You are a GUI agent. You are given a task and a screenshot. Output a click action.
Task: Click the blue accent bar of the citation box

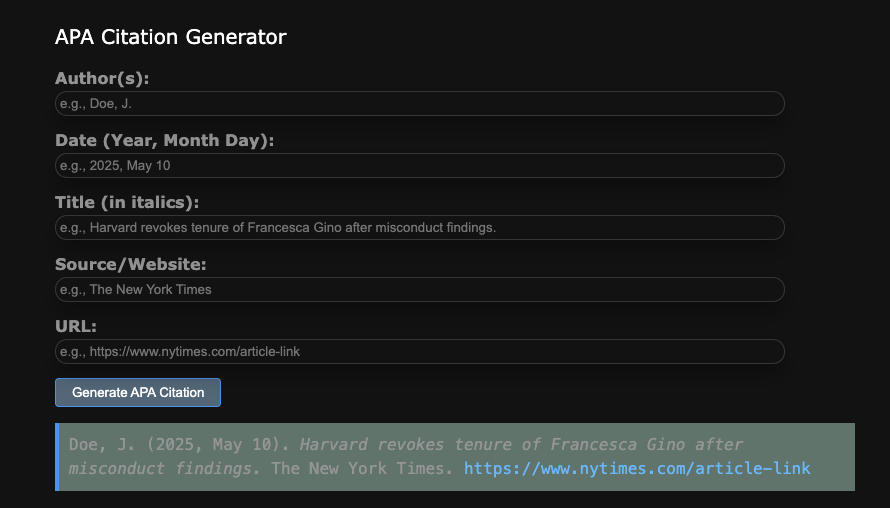click(57, 457)
